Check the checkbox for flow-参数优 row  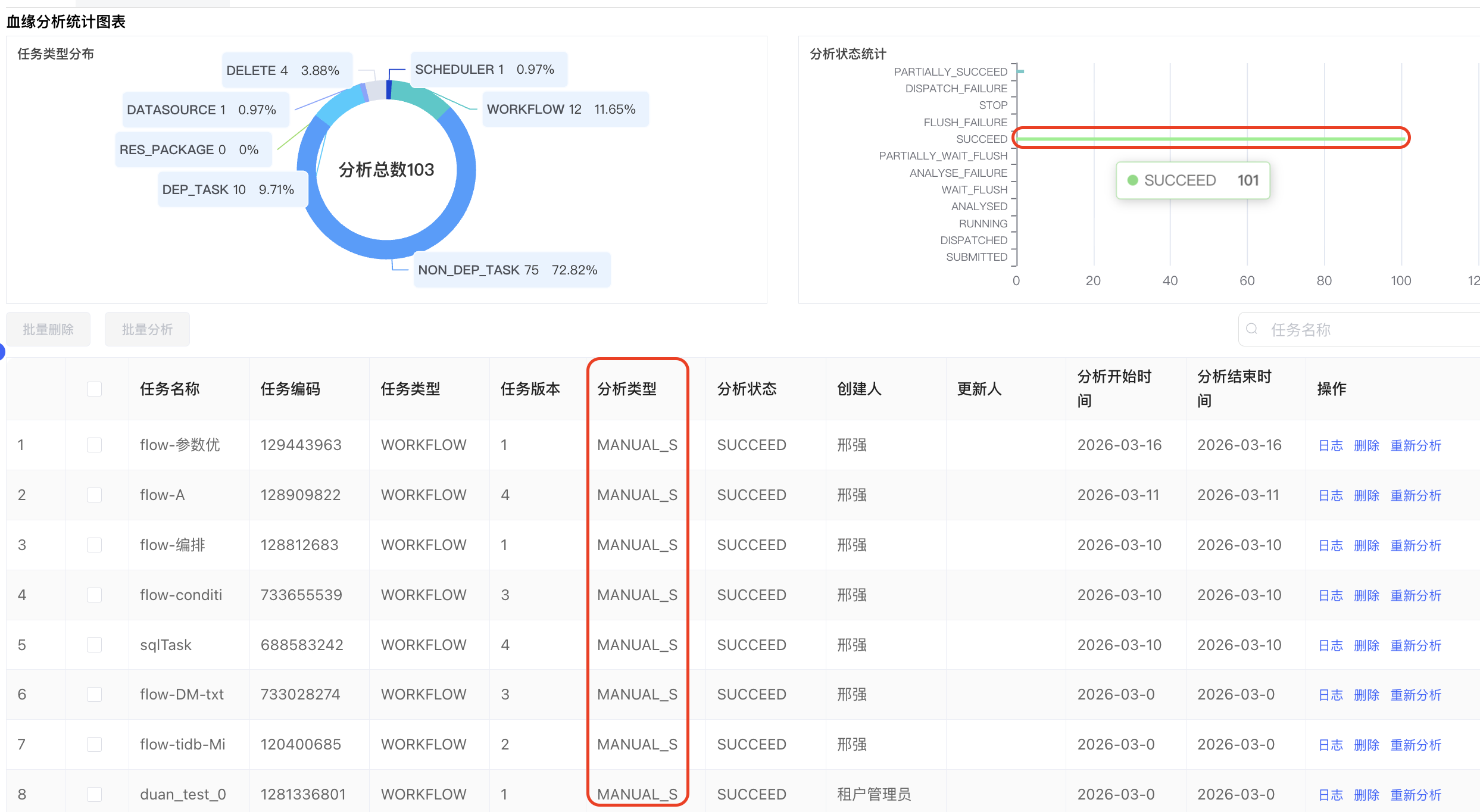[94, 445]
